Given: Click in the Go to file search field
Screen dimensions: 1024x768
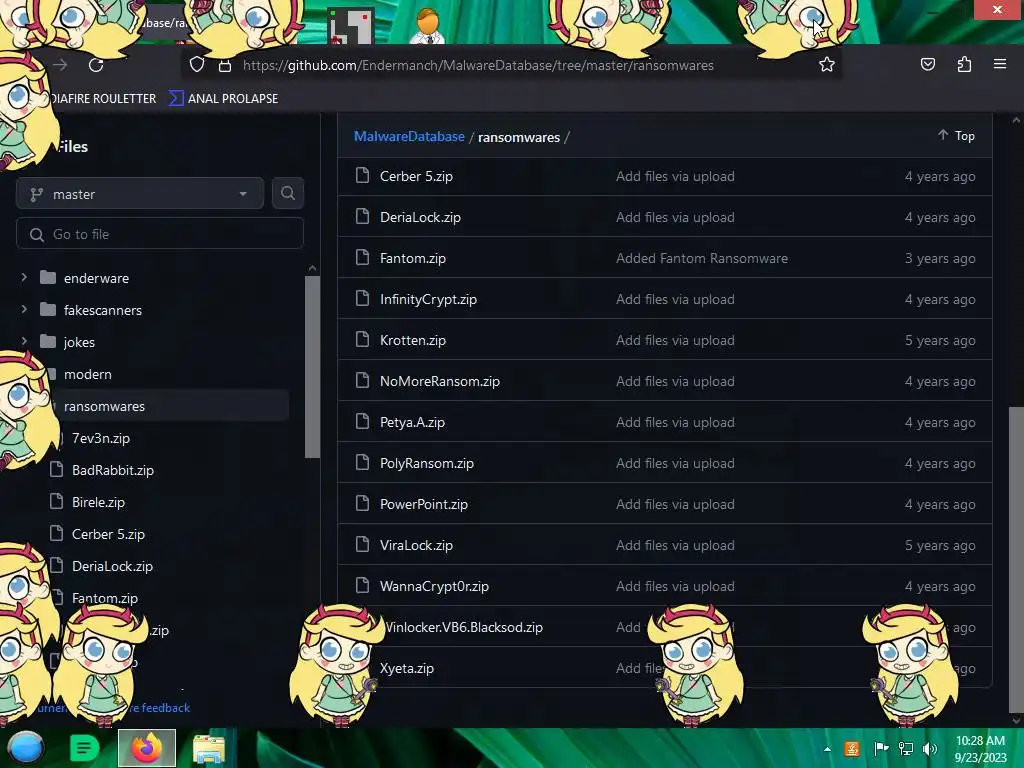Looking at the screenshot, I should 160,234.
